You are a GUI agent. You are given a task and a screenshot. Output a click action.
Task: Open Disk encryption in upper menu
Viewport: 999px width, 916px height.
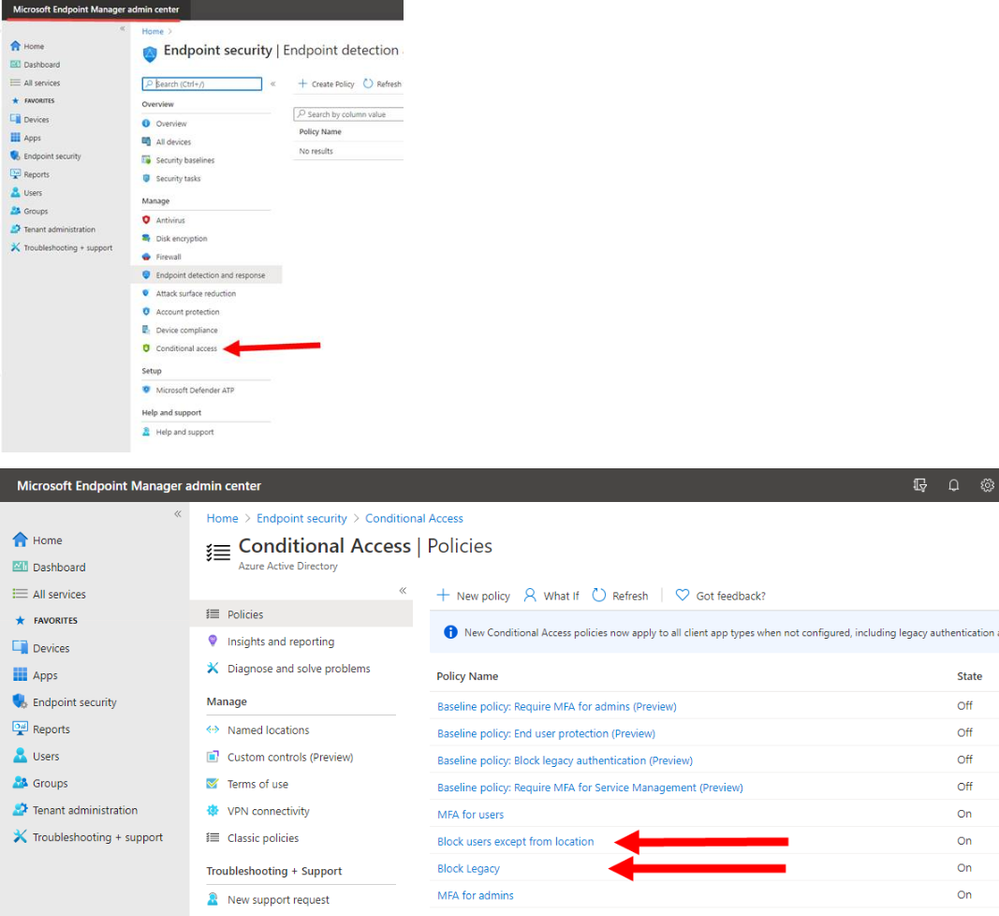175,238
